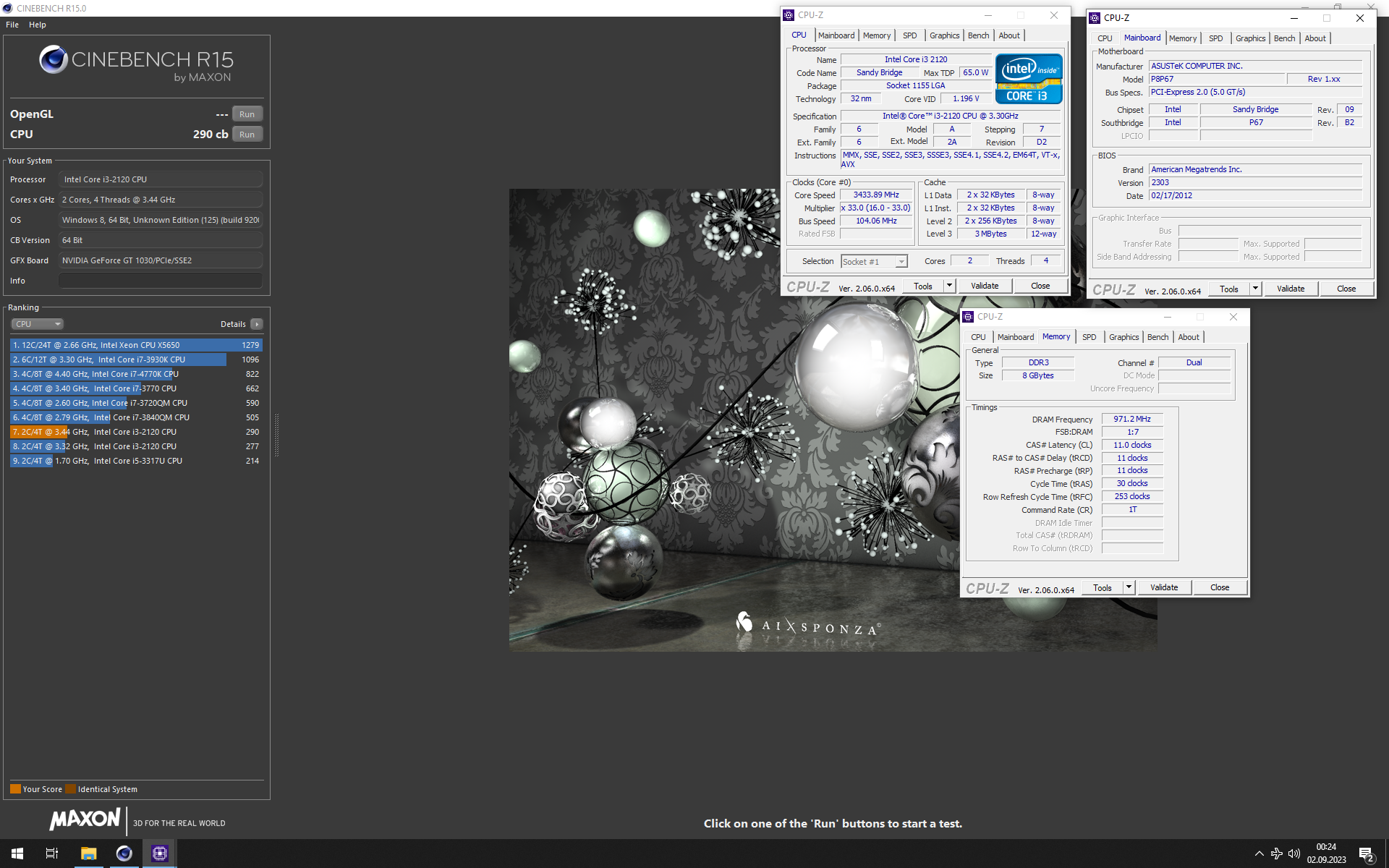The height and width of the screenshot is (868, 1389).
Task: Select Core i5-3317U ranking row
Action: pyautogui.click(x=136, y=461)
